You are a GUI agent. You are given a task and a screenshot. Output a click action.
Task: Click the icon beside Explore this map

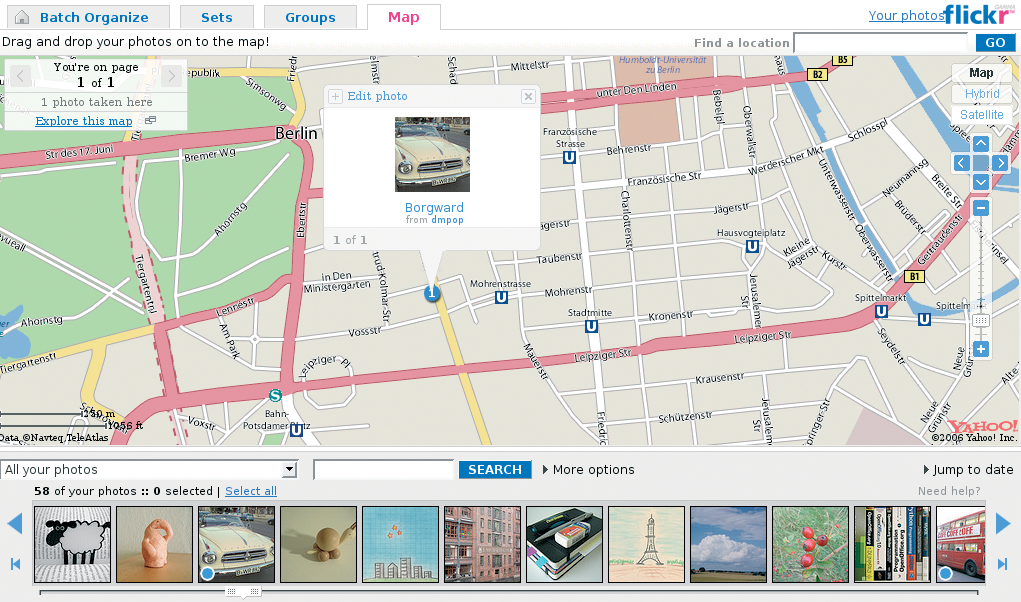(x=150, y=120)
